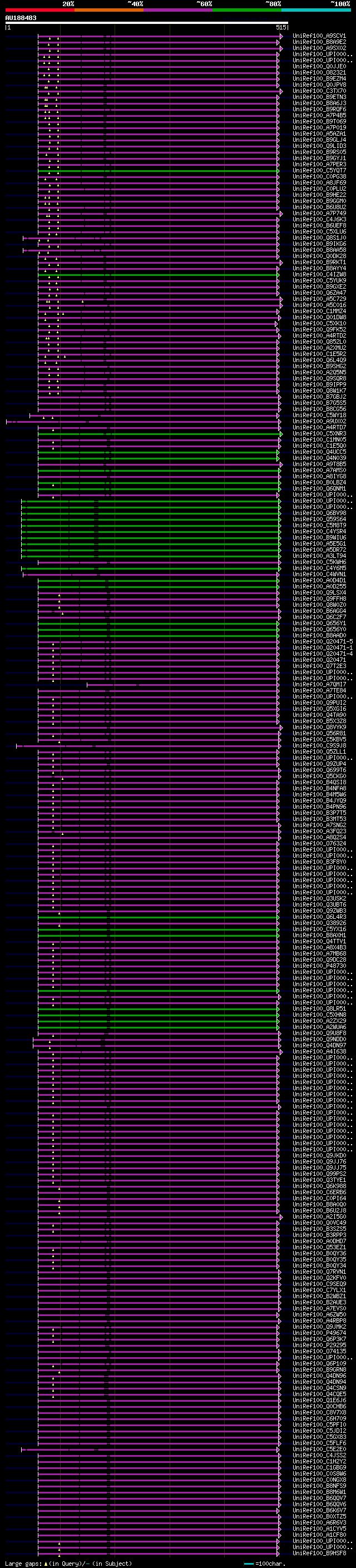Click the 515 query length value
Screen dimensions: 356x1568
(281, 27)
